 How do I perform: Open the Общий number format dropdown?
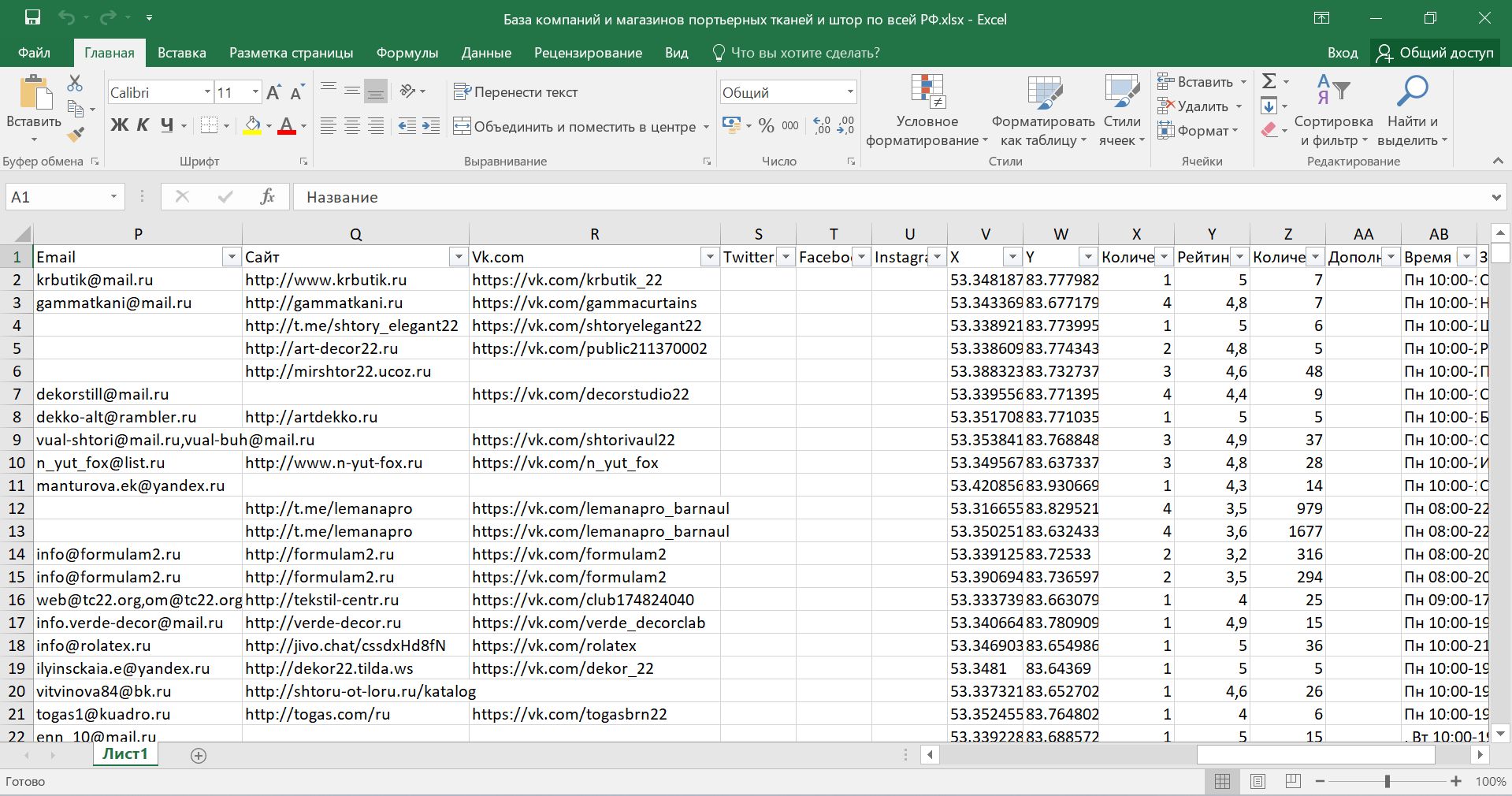850,92
